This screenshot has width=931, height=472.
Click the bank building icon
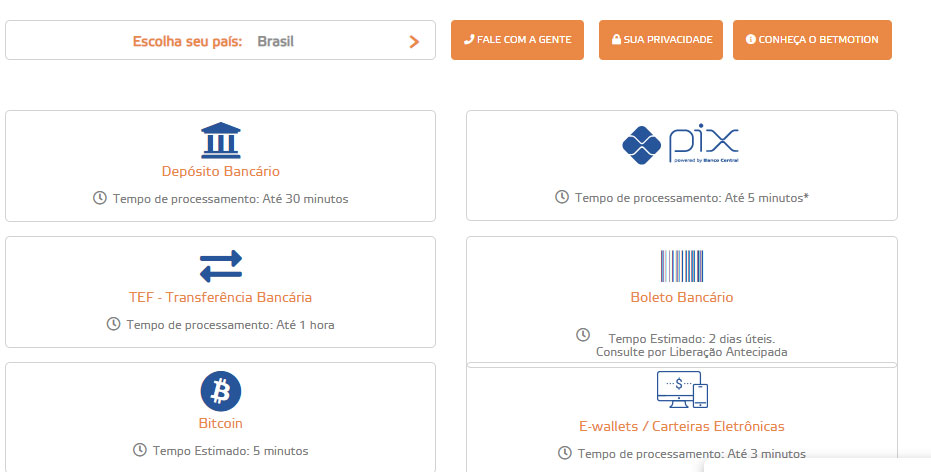(x=220, y=140)
